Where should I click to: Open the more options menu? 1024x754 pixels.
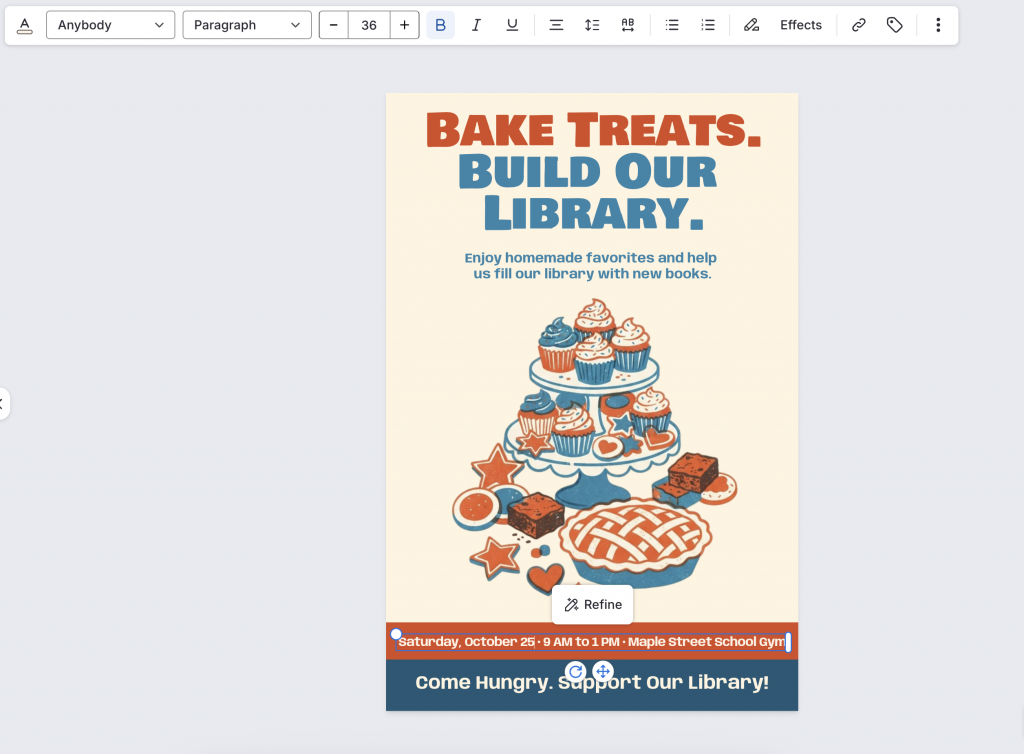point(938,25)
